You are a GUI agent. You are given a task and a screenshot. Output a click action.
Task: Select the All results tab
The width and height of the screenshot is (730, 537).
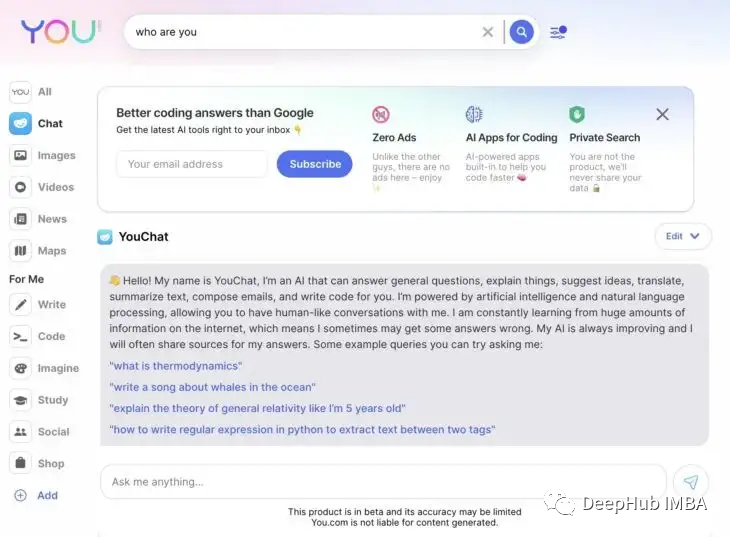click(x=31, y=92)
